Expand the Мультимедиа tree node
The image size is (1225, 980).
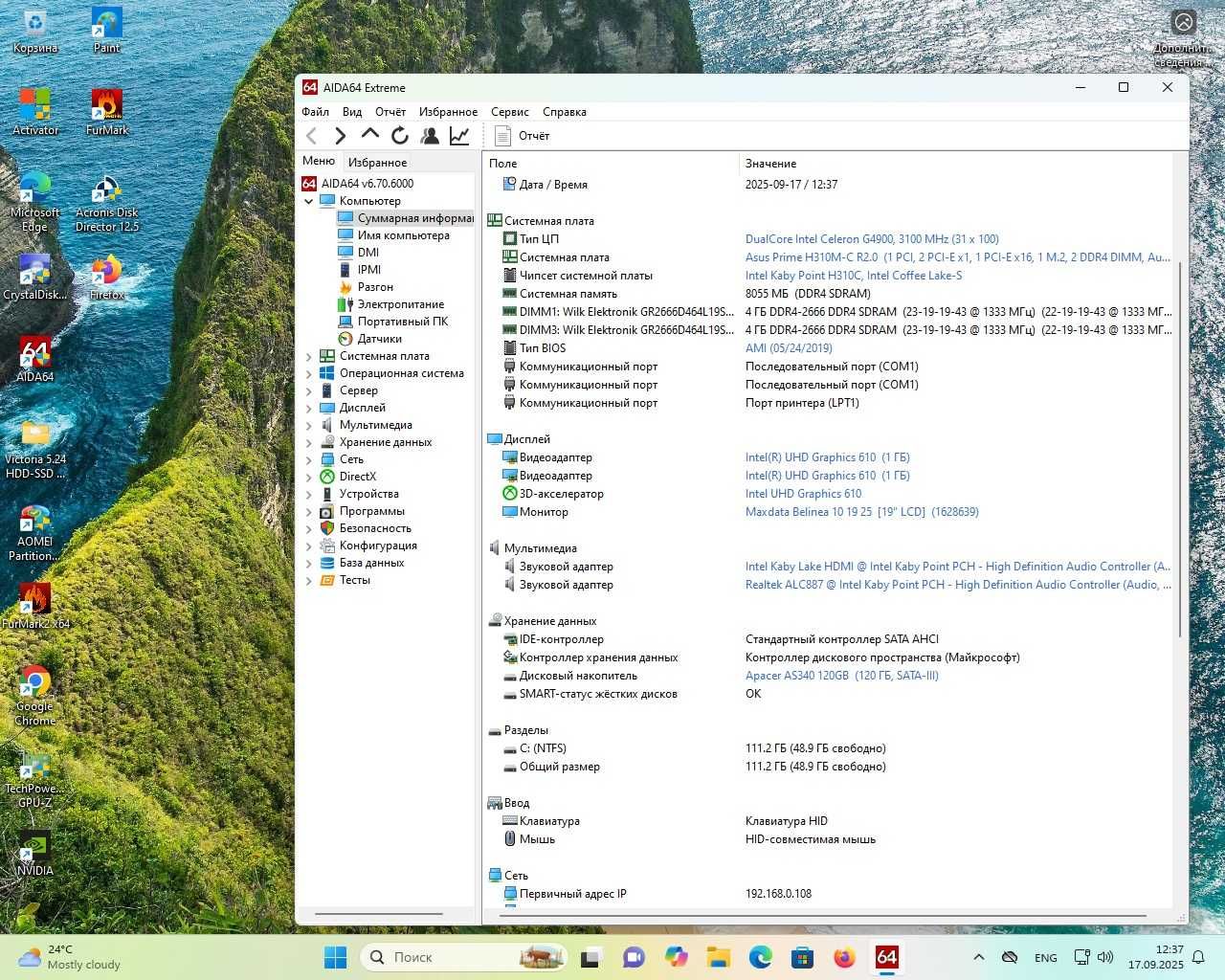coord(309,425)
